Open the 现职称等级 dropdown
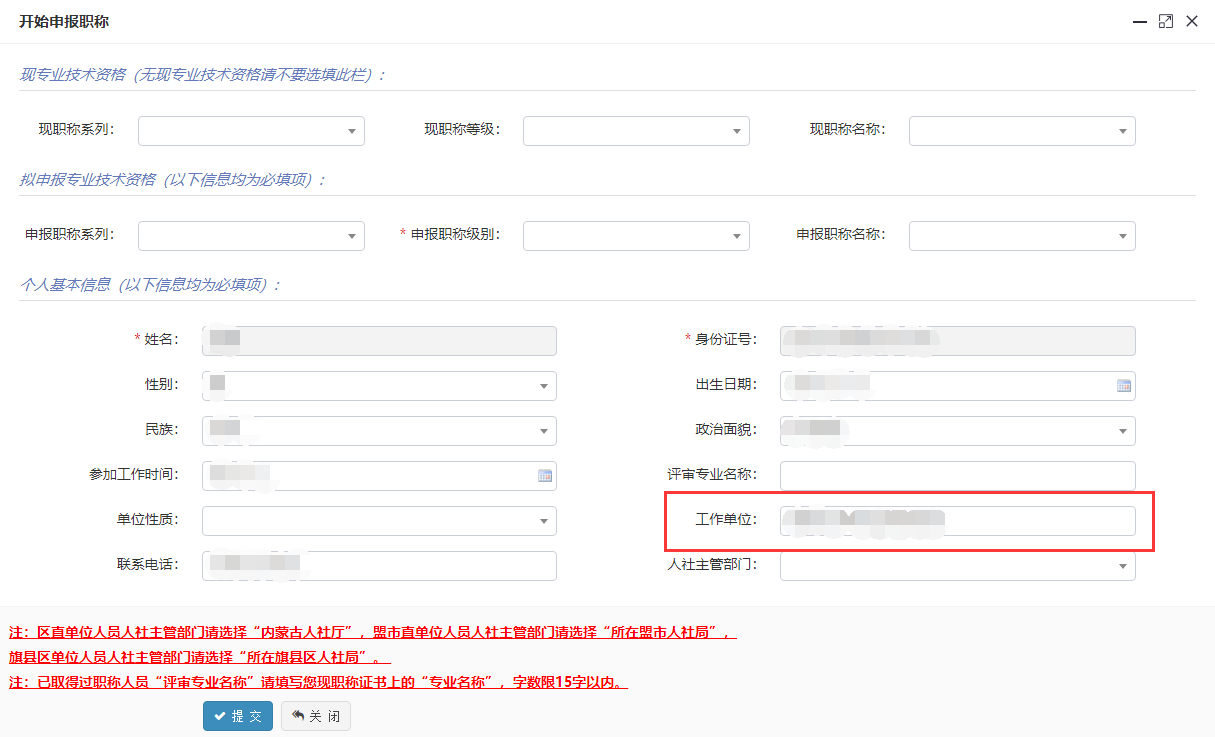The height and width of the screenshot is (737, 1215). coord(636,131)
